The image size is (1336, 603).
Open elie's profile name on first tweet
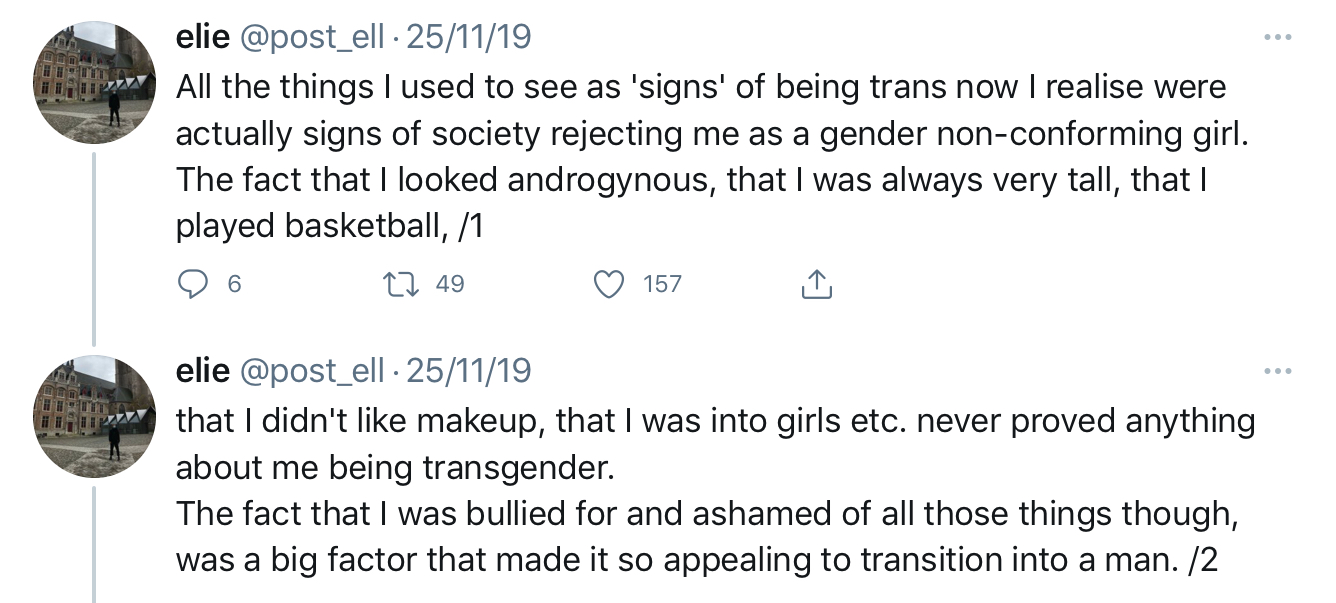tap(203, 38)
